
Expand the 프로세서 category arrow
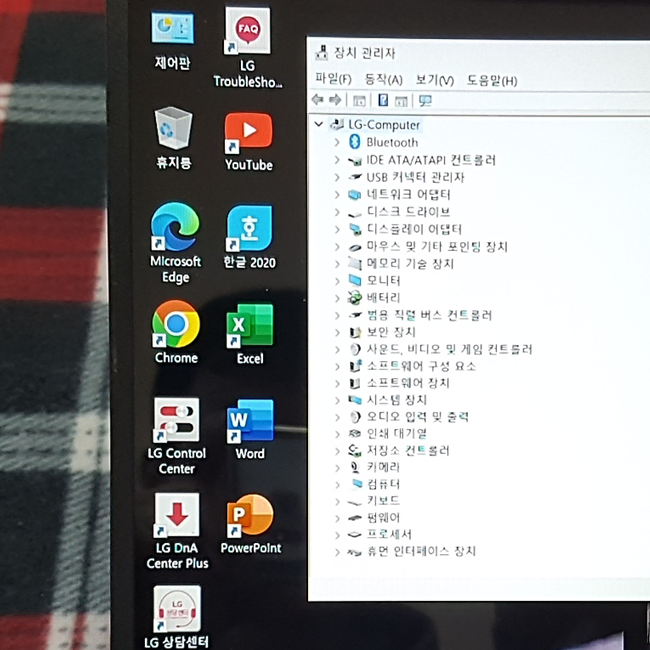(x=337, y=535)
